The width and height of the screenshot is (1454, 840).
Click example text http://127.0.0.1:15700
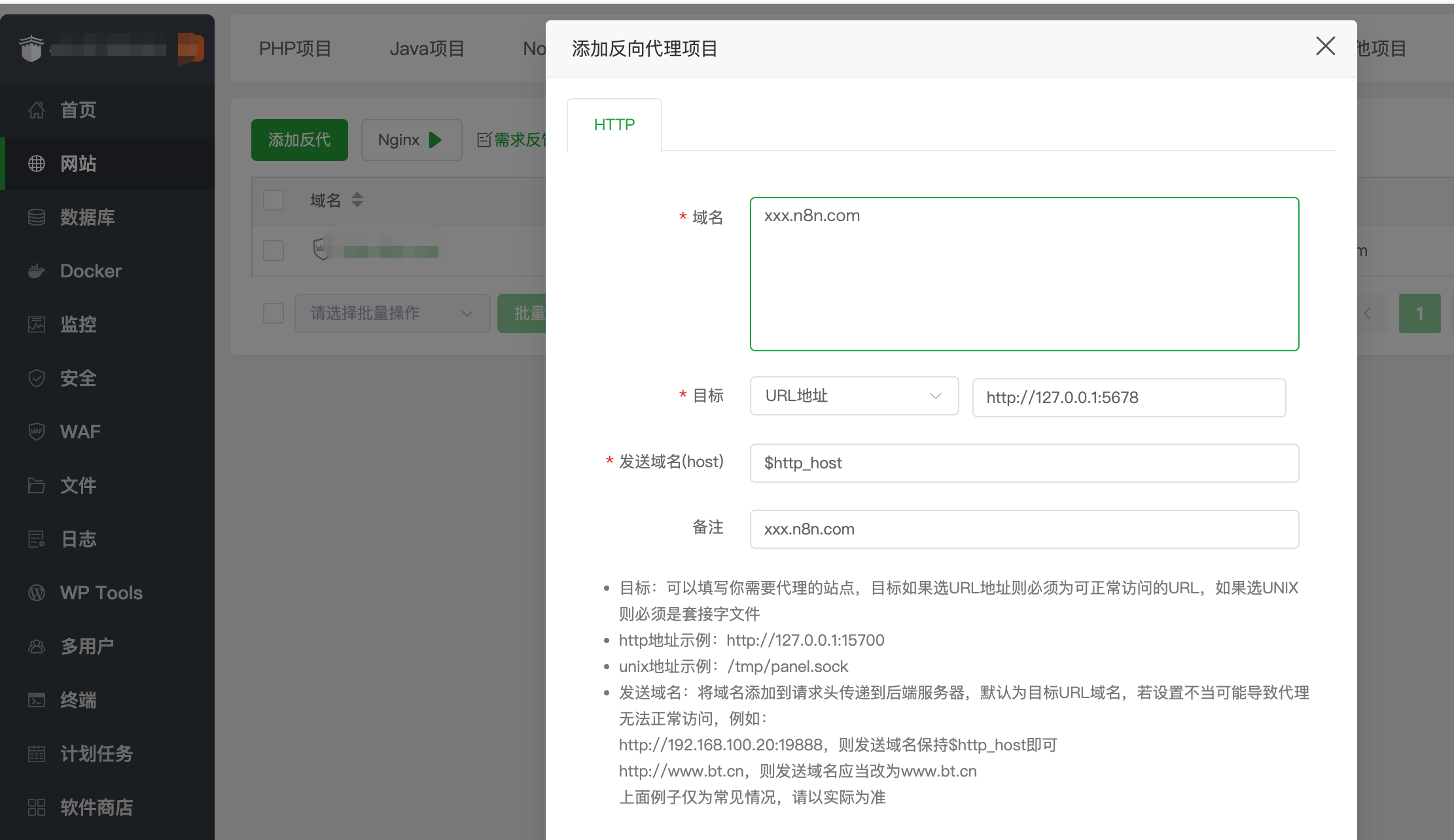806,640
